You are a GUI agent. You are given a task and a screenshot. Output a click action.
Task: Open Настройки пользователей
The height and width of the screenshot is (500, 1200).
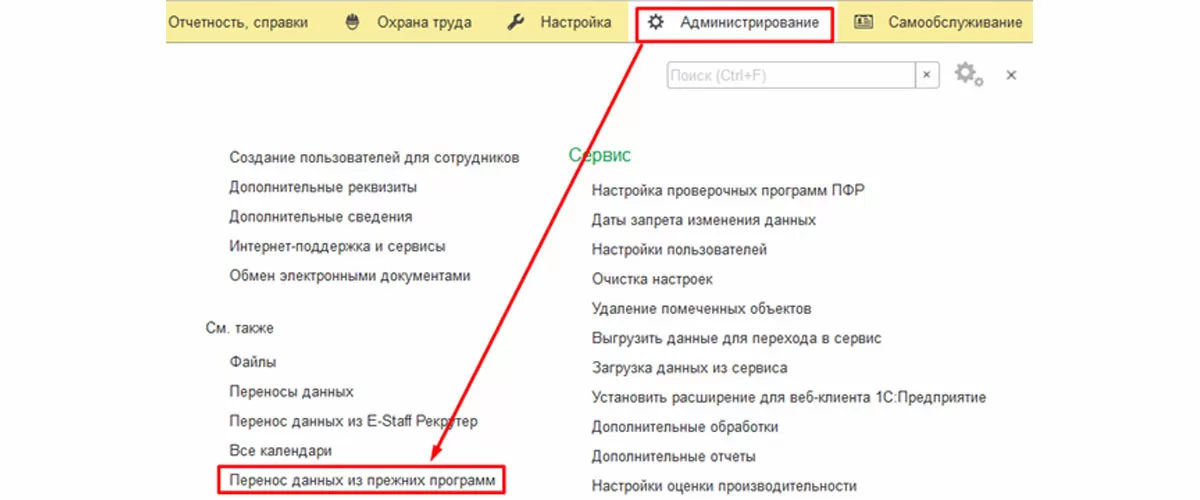[x=679, y=250]
